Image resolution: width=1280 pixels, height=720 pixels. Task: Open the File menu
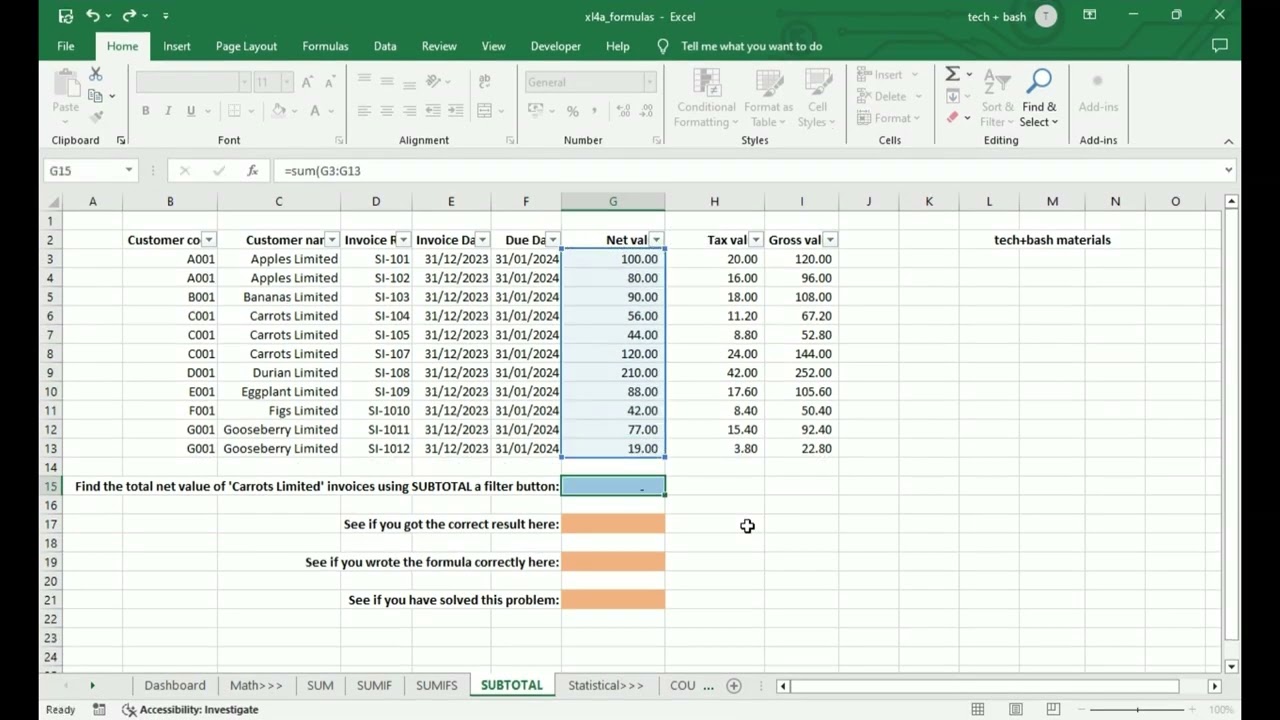(65, 46)
